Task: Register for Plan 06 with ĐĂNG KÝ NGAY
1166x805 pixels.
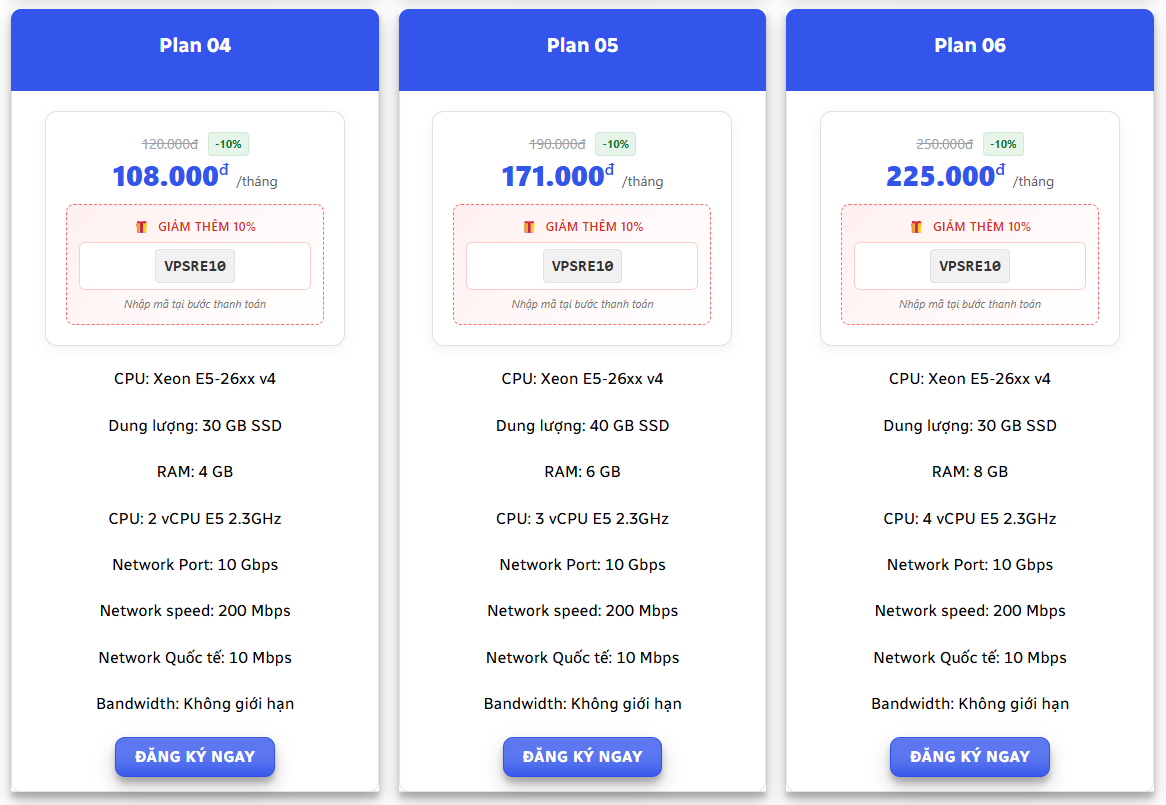Action: 969,757
